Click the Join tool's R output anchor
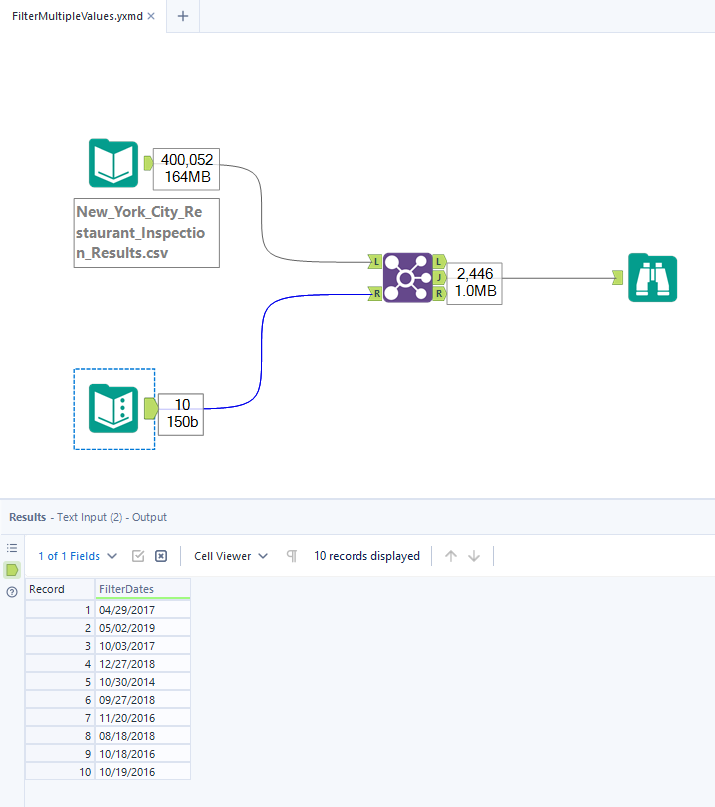The width and height of the screenshot is (715, 807). point(439,293)
